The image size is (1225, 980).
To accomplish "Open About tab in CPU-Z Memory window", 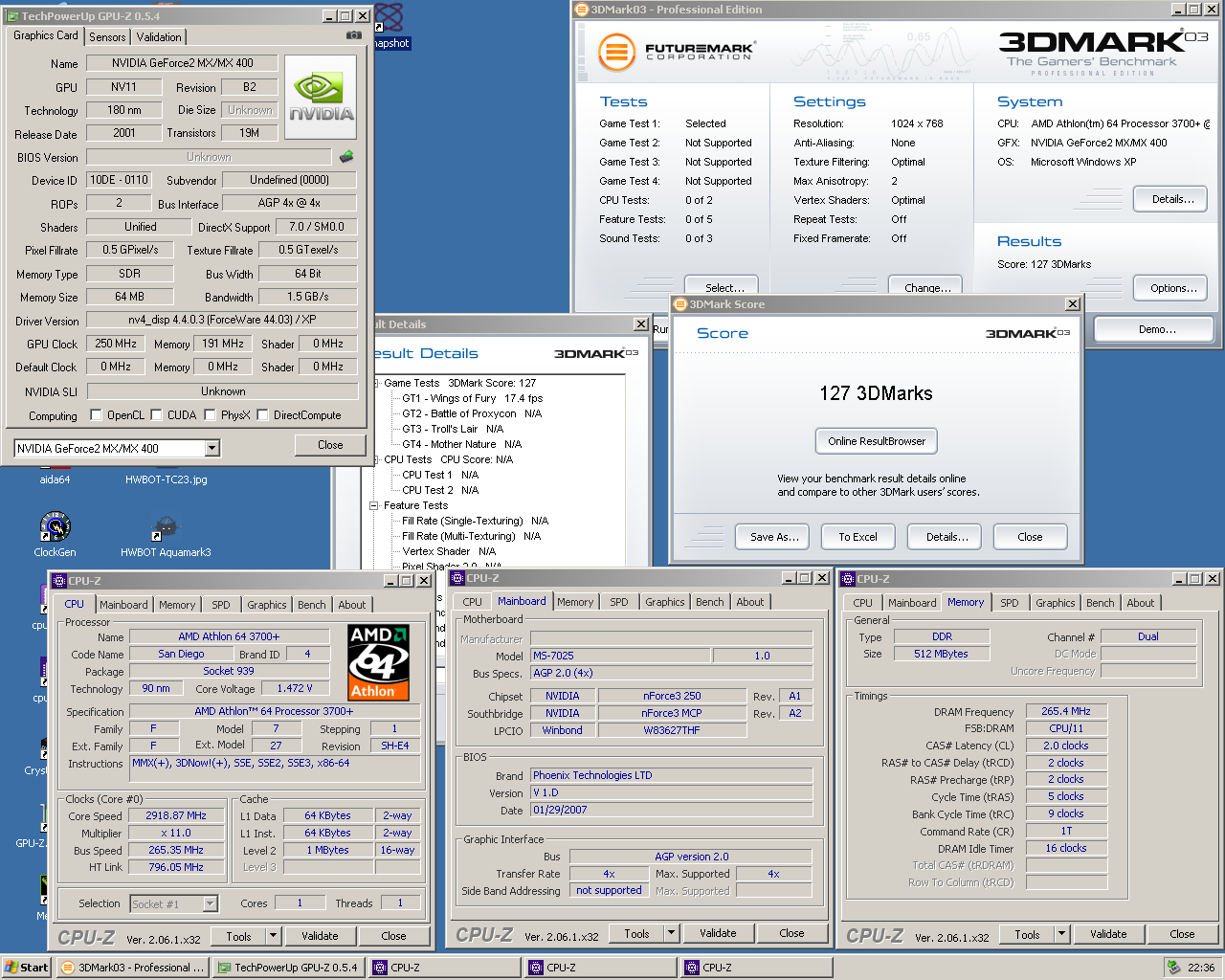I will click(x=1141, y=603).
